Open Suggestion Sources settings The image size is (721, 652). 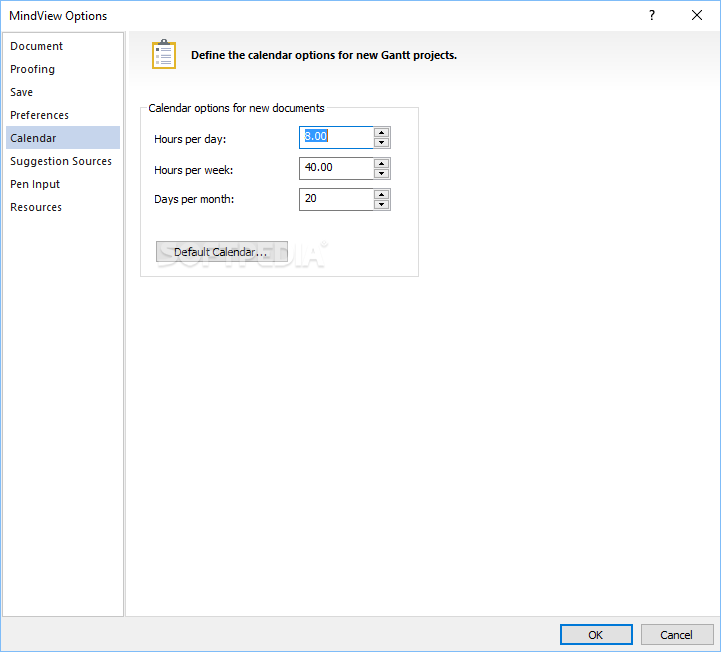tap(63, 161)
